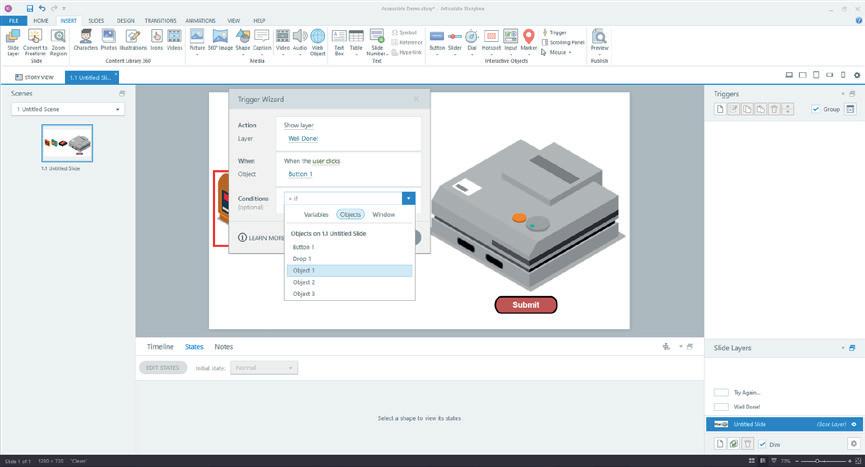
Task: Open the Triggers panel options arrow
Action: (x=842, y=94)
